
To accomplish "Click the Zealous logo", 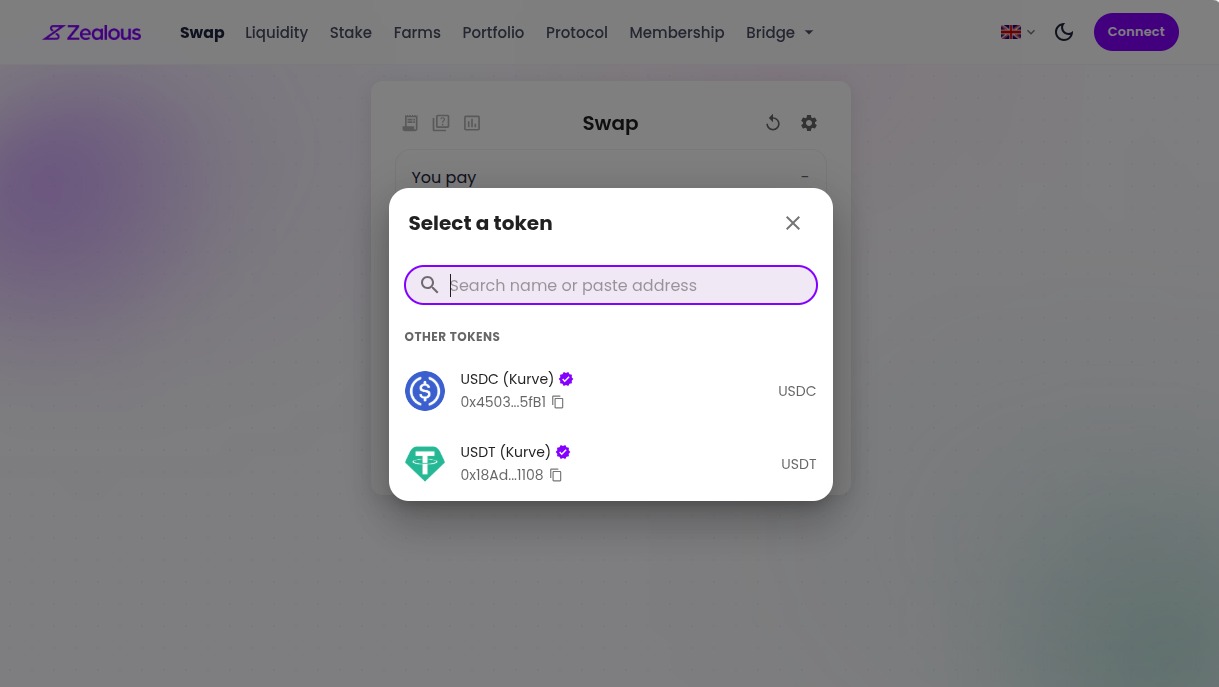I will (92, 33).
